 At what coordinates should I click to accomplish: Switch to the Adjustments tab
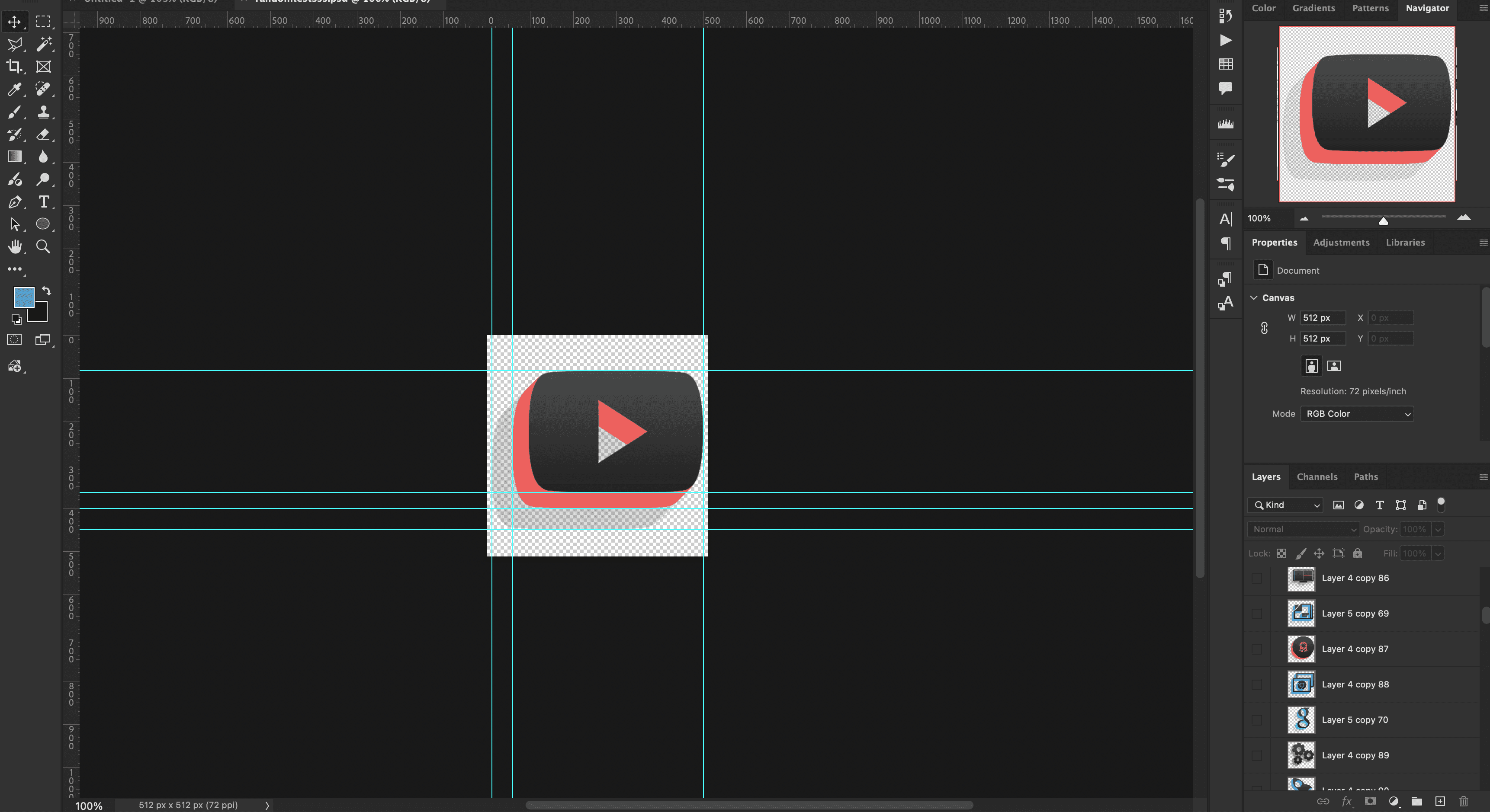click(x=1341, y=242)
